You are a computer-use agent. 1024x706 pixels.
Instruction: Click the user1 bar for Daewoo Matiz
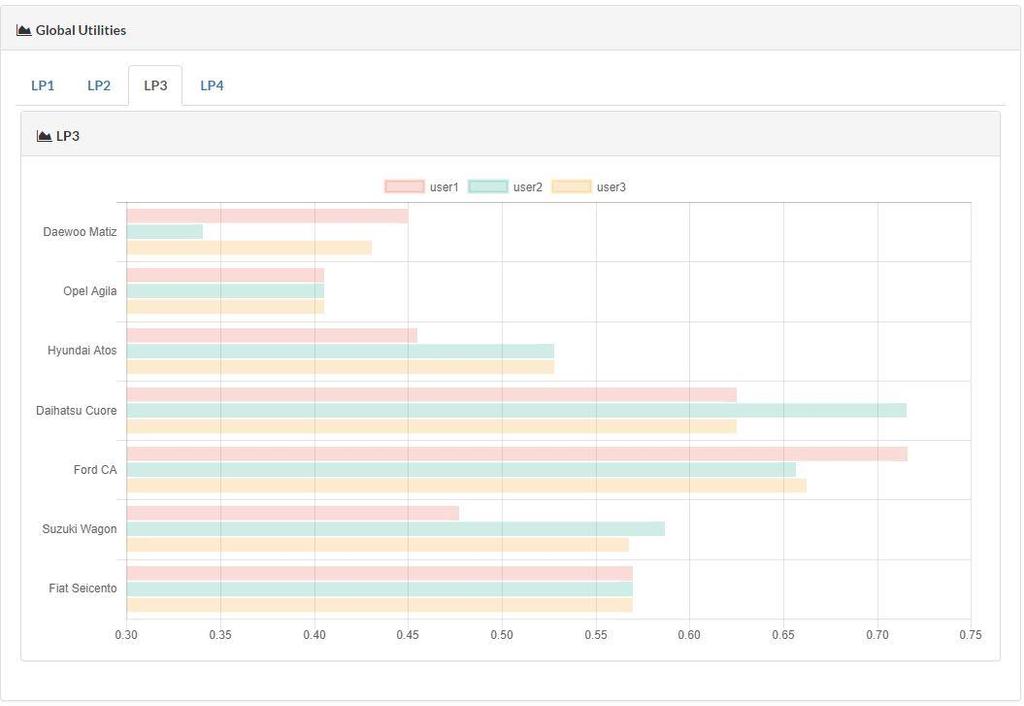[x=268, y=216]
